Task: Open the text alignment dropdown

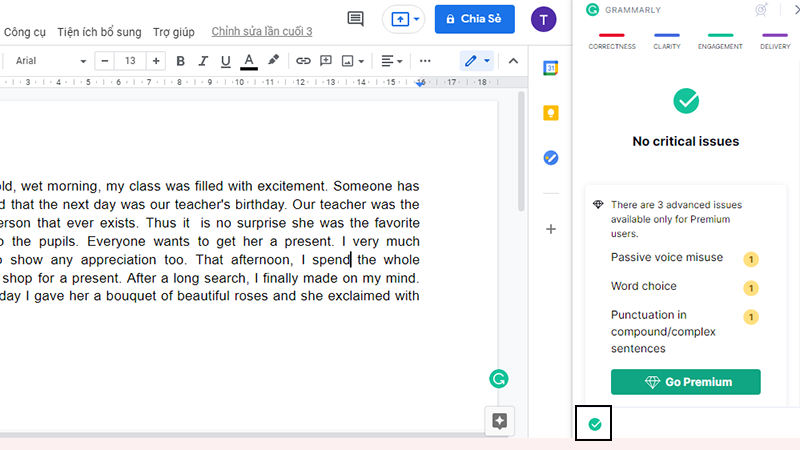Action: (x=392, y=61)
